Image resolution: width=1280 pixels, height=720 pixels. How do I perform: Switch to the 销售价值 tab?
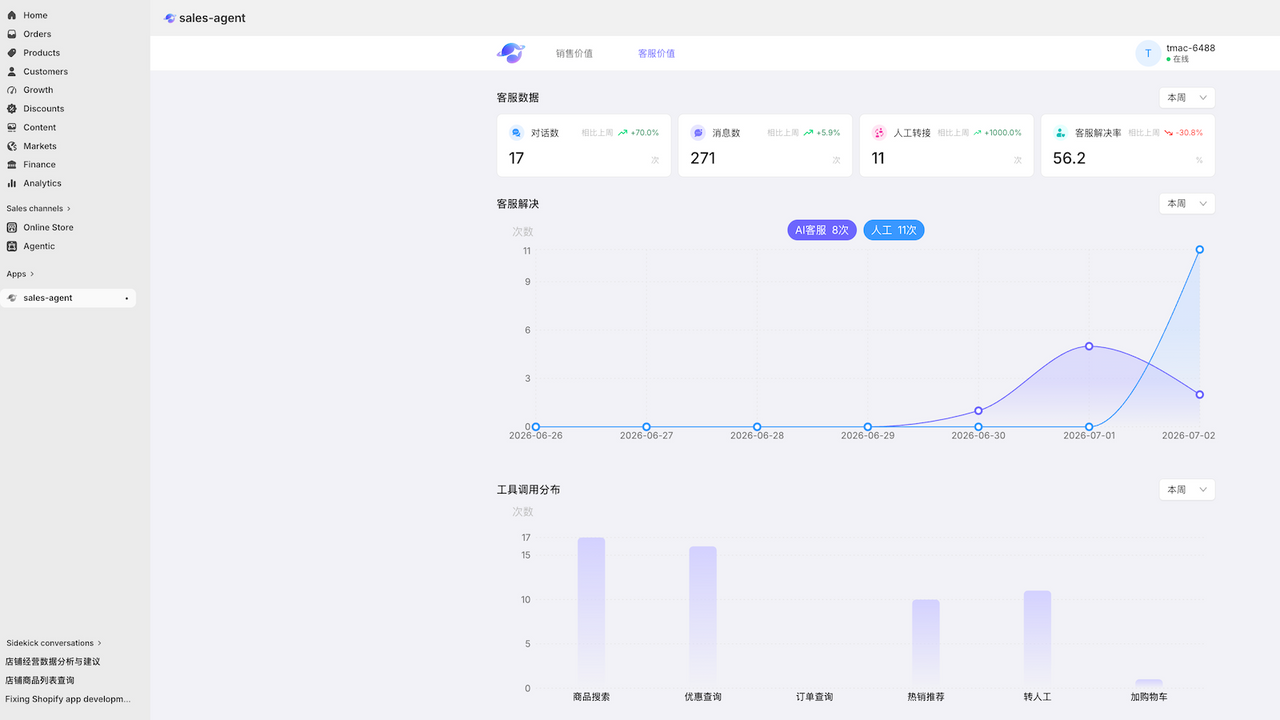click(x=574, y=53)
